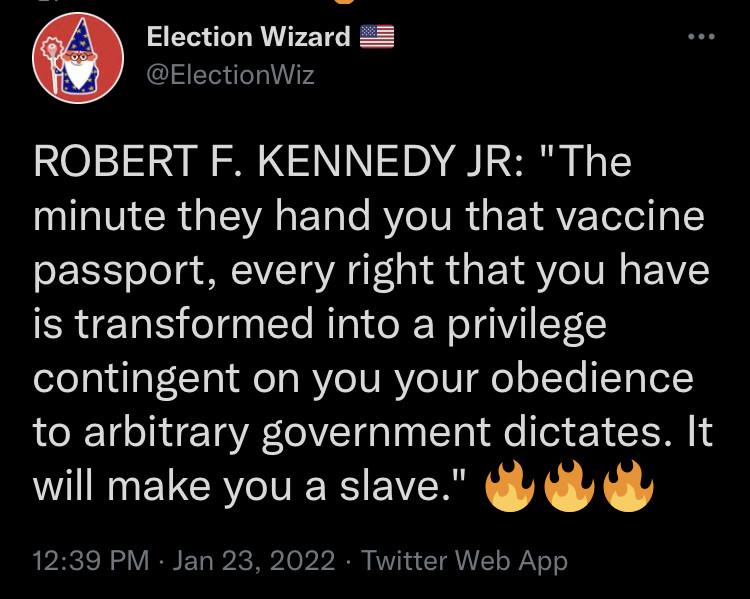Visit the @ElectionWiz handle
This screenshot has height=599, width=750.
[x=231, y=74]
